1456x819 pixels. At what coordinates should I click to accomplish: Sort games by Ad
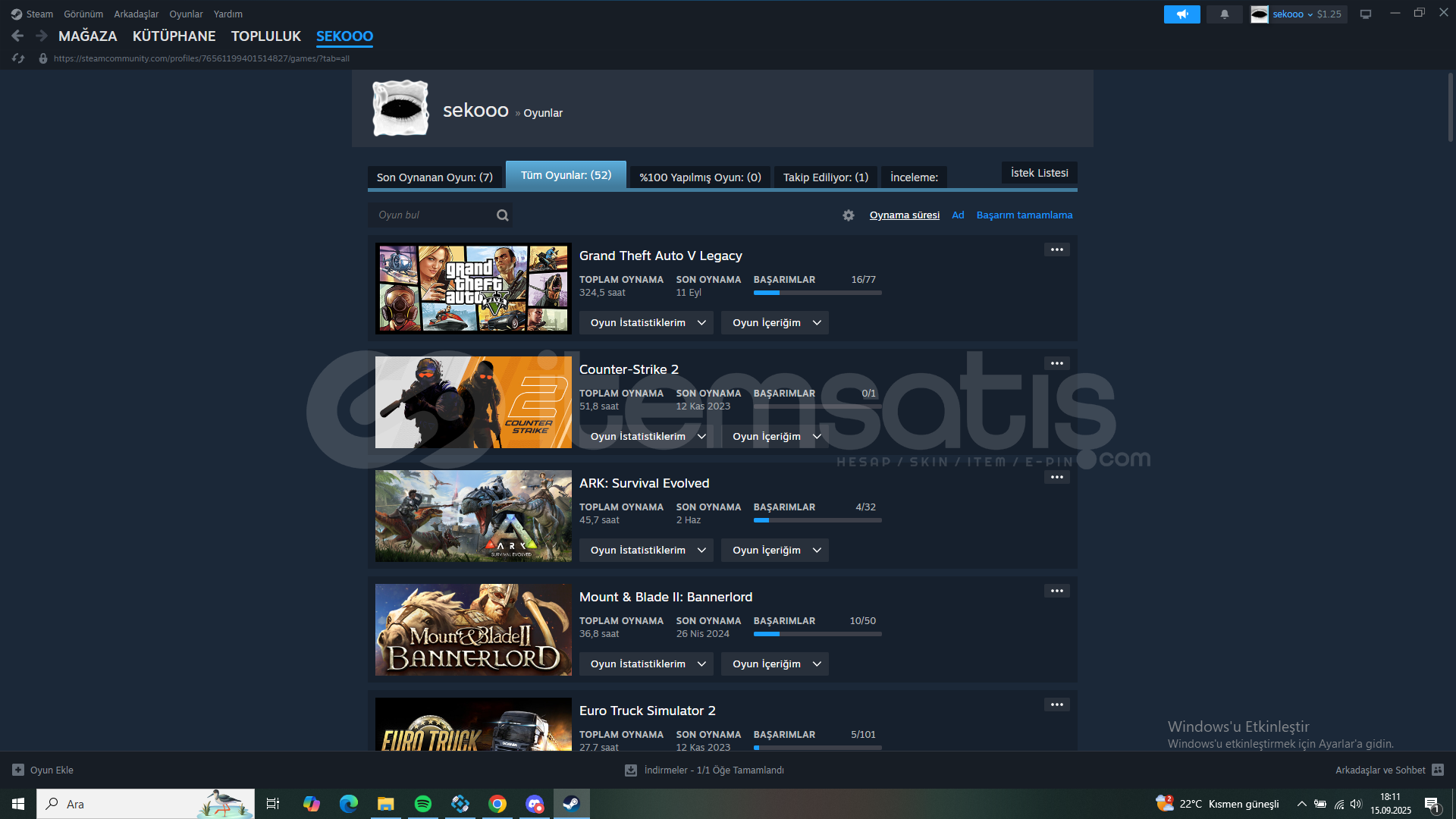[x=959, y=215]
